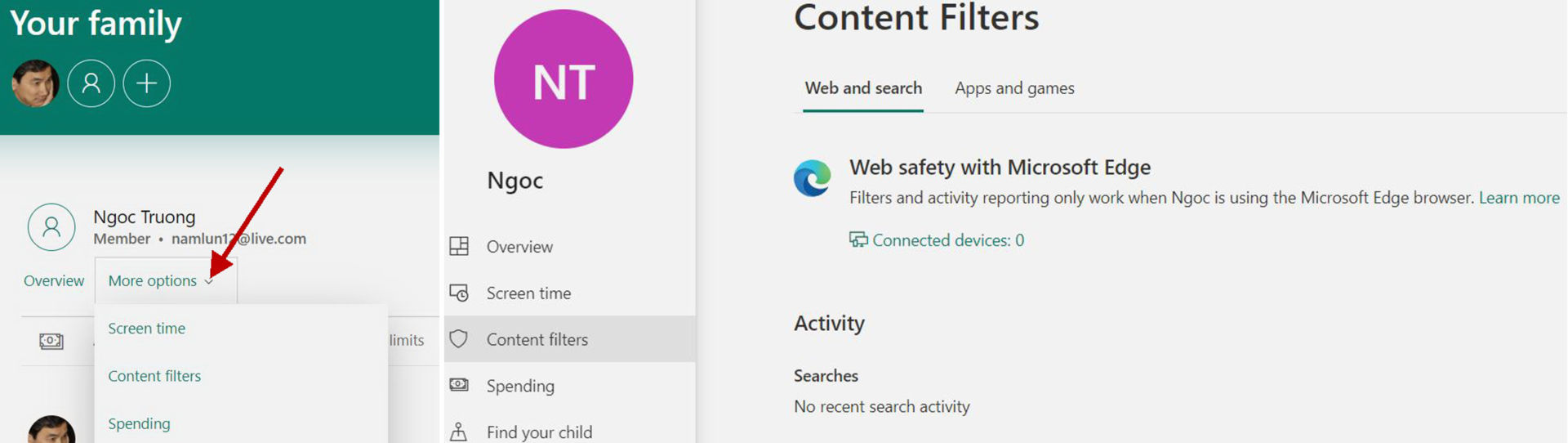Choose Spending from the dropdown menu

click(139, 423)
